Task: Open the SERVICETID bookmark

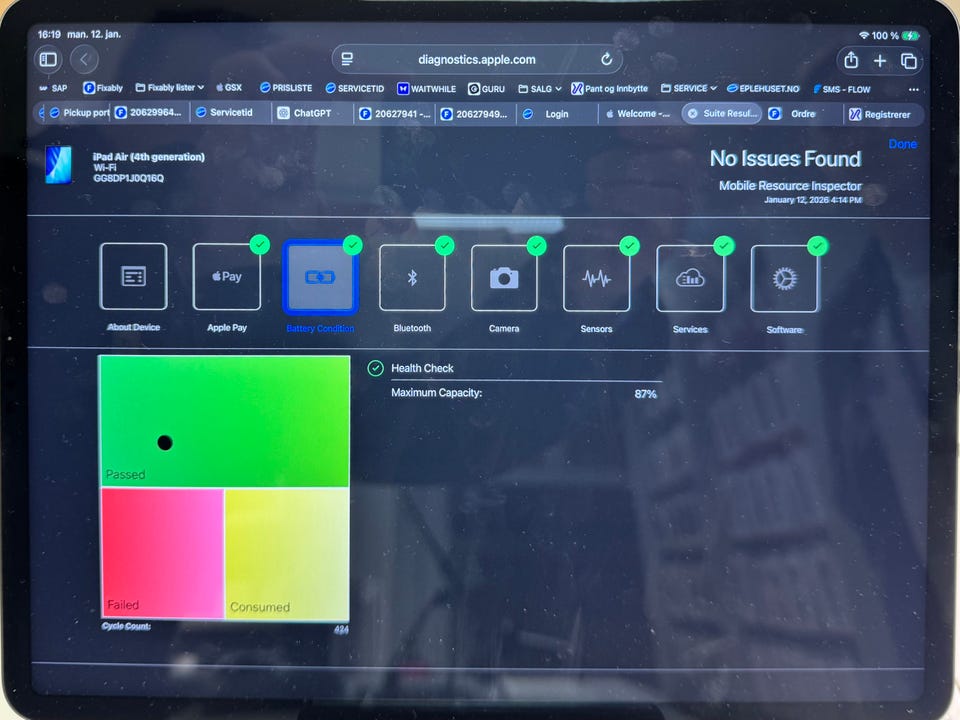Action: [x=354, y=88]
